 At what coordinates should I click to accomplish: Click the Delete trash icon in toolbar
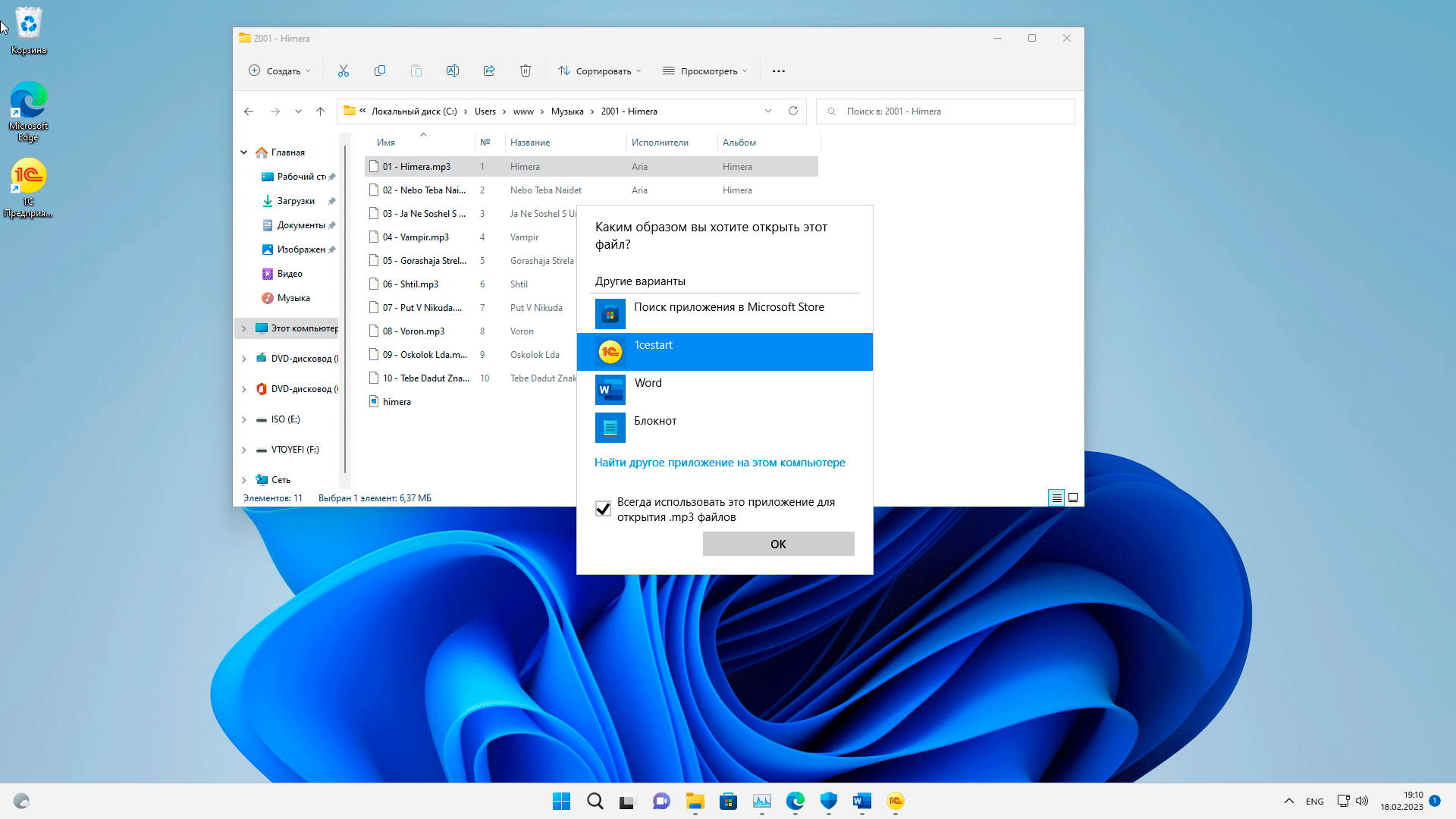click(x=526, y=71)
